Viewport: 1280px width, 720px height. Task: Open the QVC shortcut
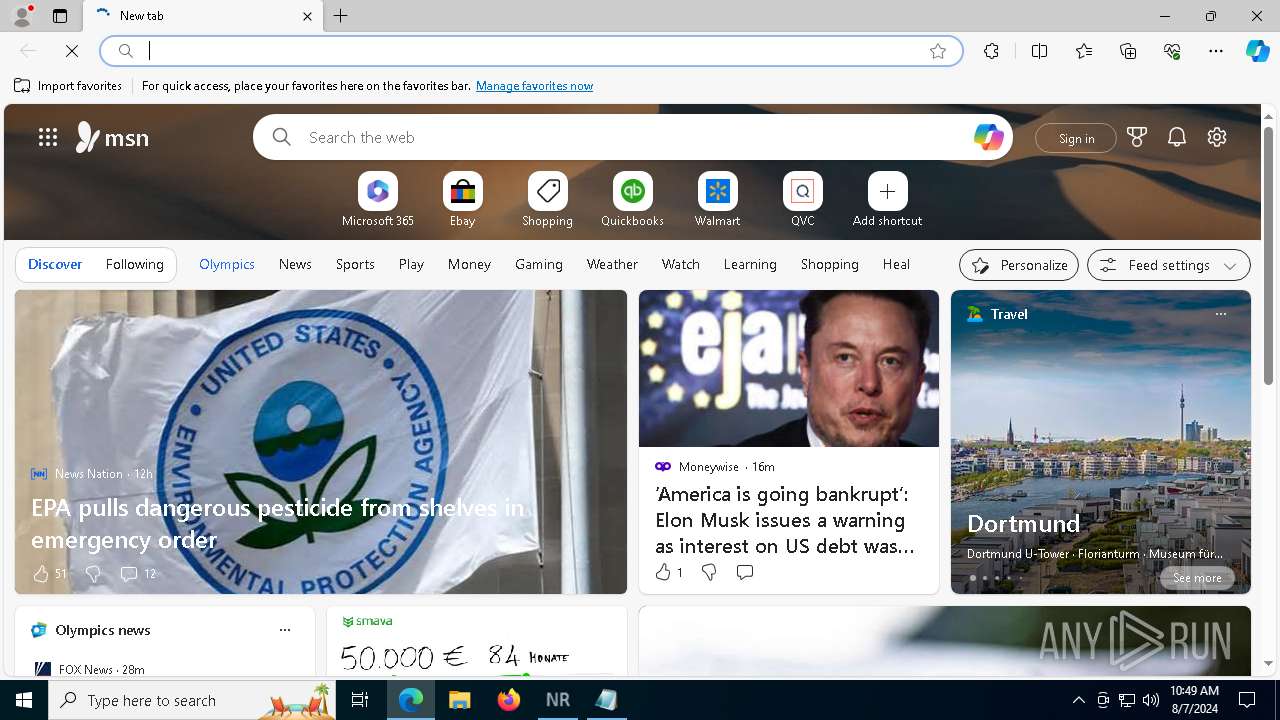(x=803, y=200)
